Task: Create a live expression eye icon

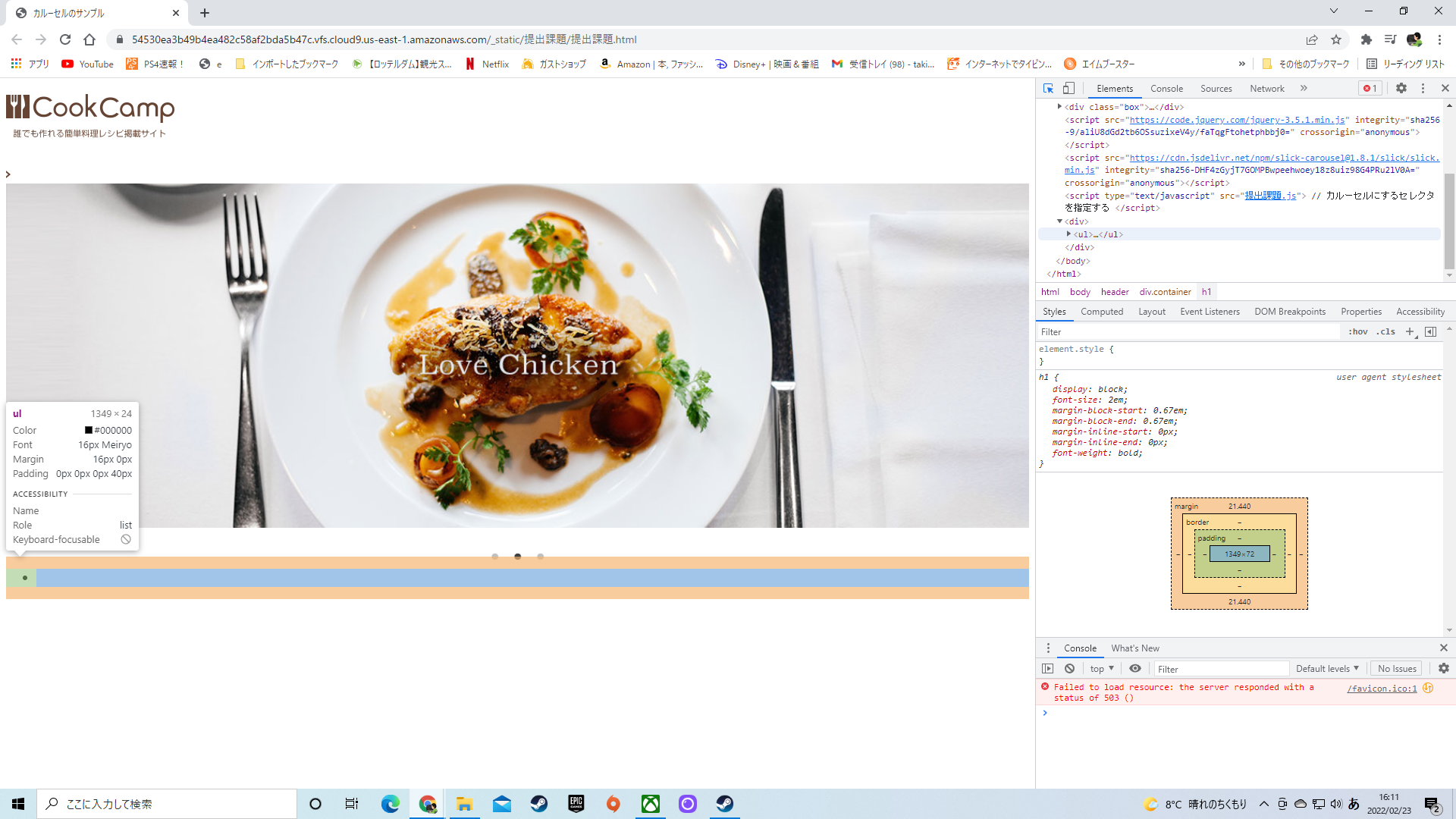Action: pos(1135,669)
